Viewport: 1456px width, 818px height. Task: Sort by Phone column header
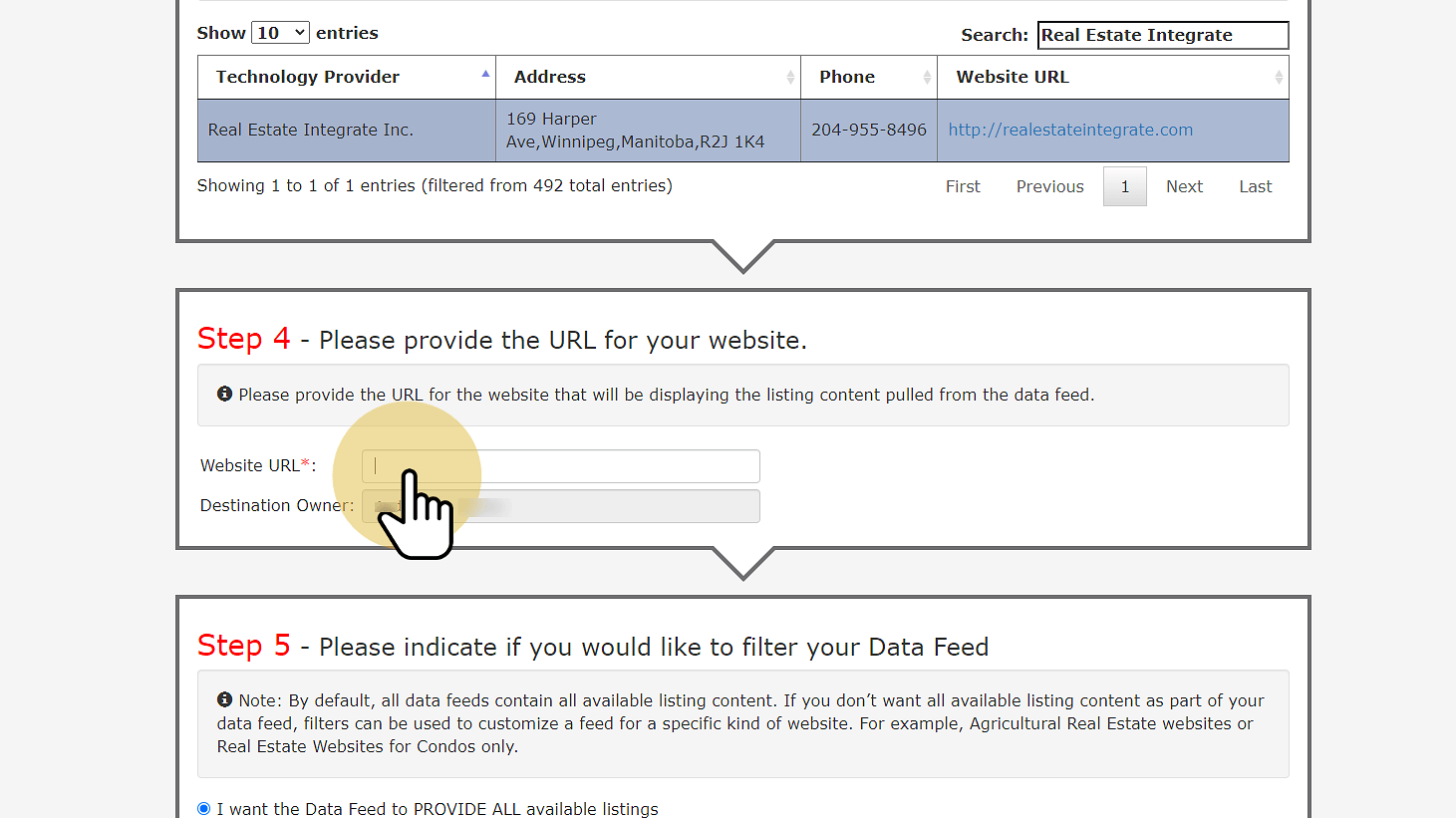point(869,77)
